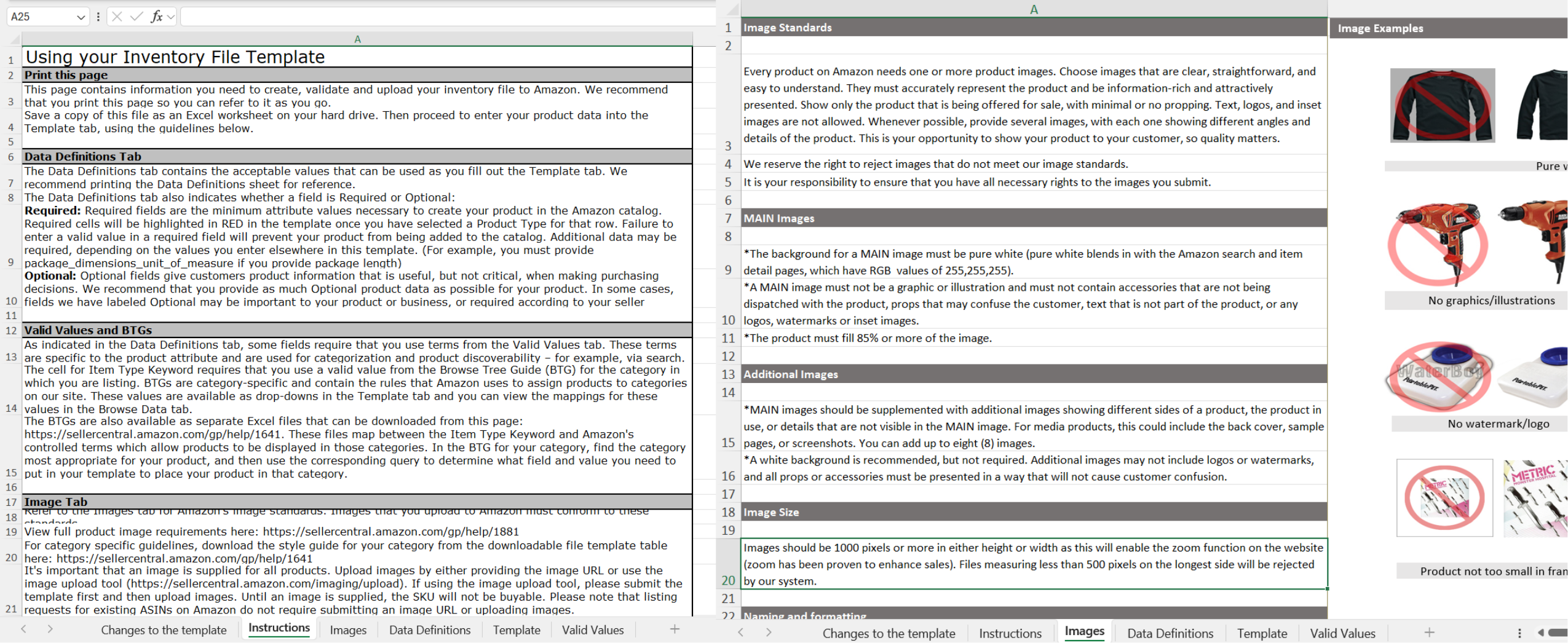Switch to Images sheet tab in left window
Image resolution: width=1568 pixels, height=643 pixels.
point(348,629)
